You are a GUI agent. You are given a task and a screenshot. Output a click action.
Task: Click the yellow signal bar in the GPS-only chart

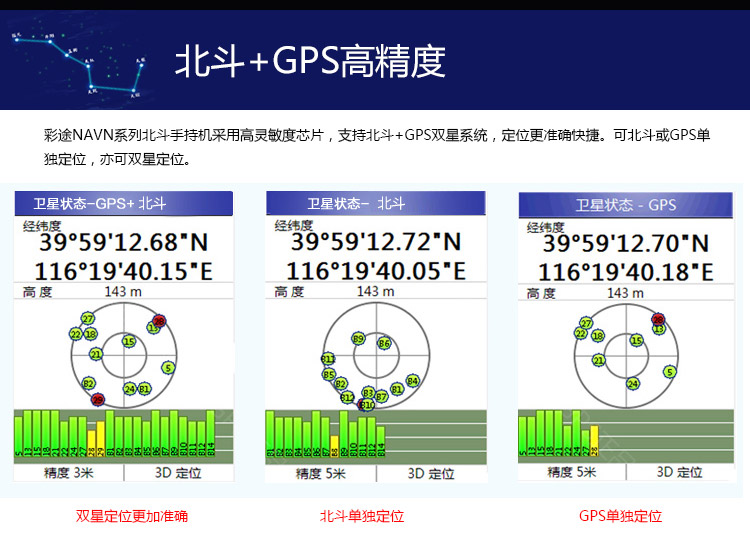tap(594, 440)
